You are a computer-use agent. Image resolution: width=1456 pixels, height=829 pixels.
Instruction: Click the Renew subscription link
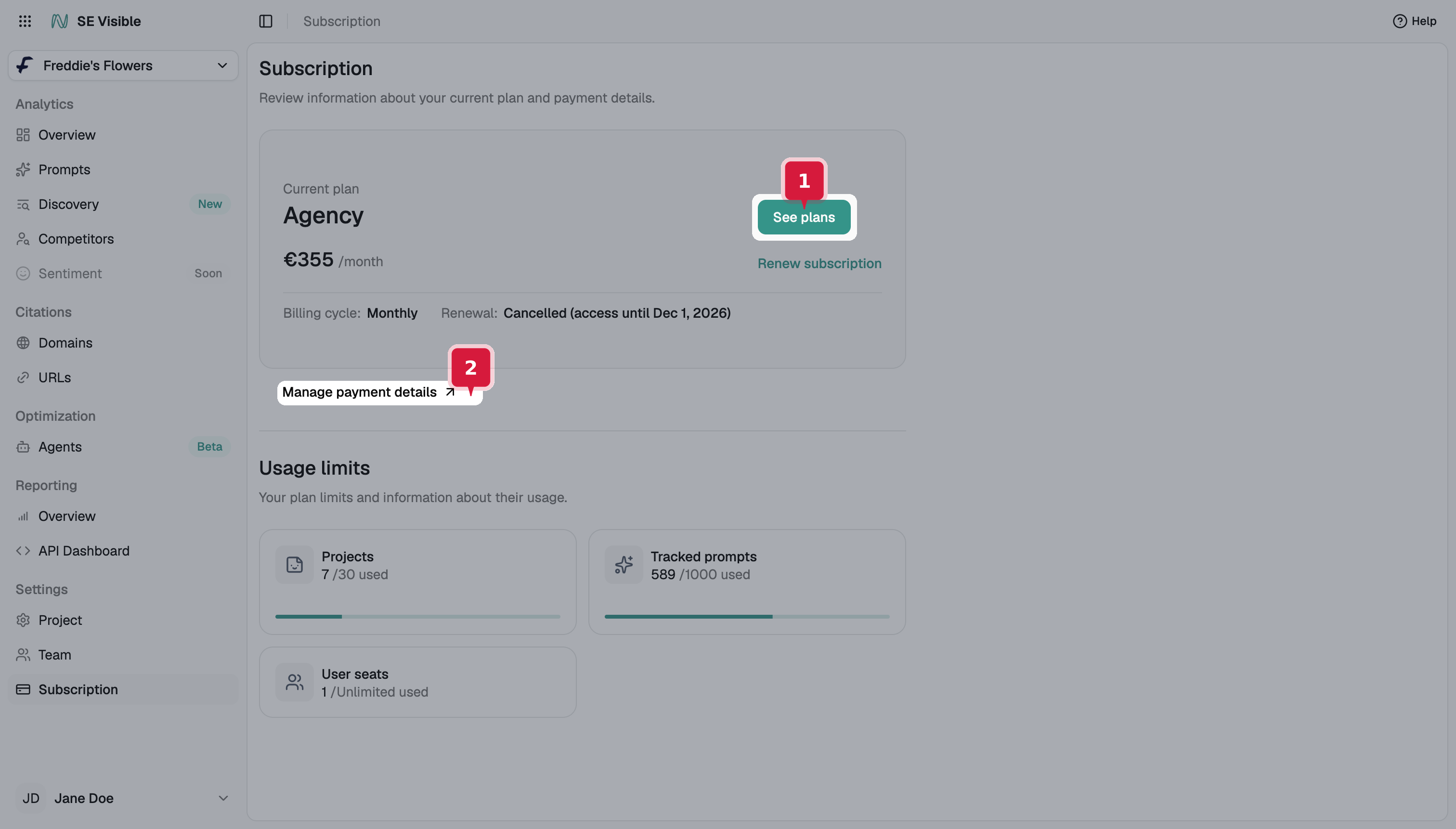pyautogui.click(x=819, y=264)
